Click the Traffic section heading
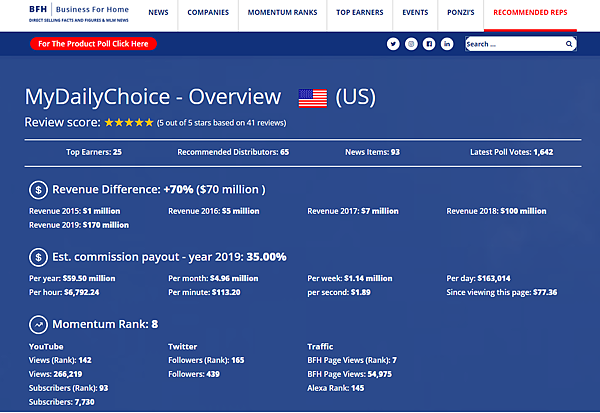 pyautogui.click(x=320, y=346)
